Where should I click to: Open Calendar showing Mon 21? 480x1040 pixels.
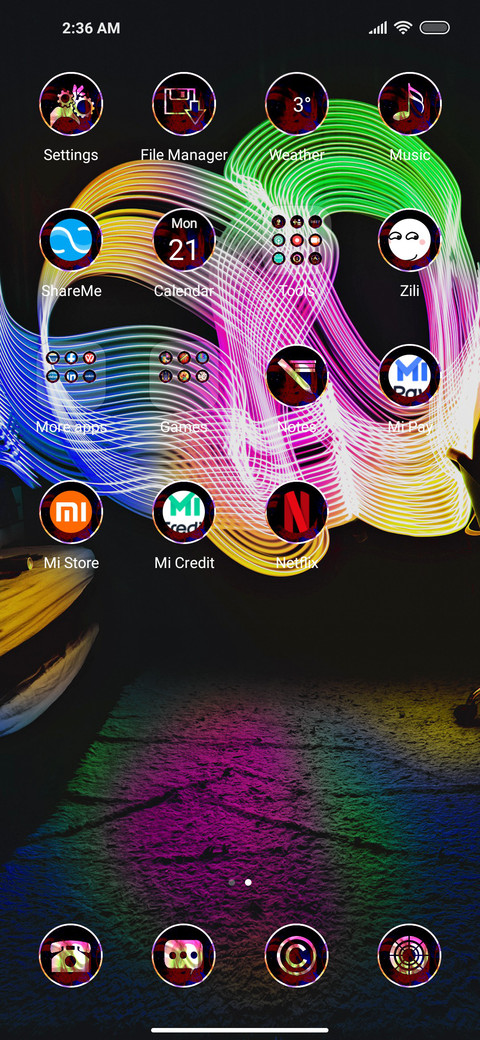(x=184, y=240)
